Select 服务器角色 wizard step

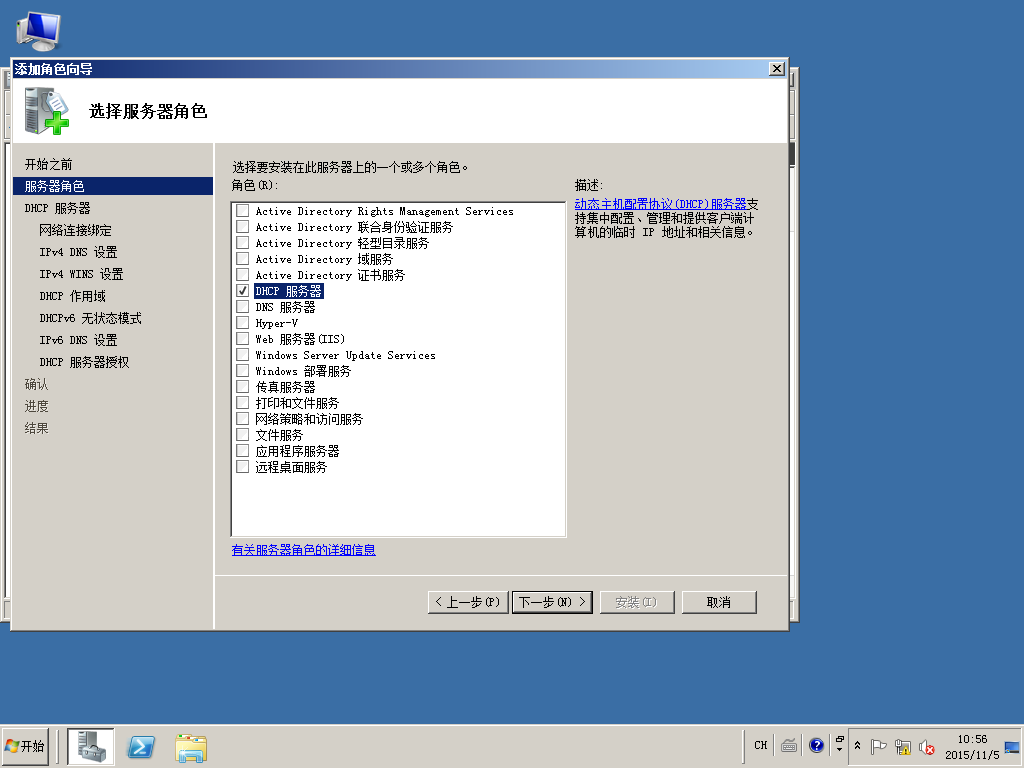[113, 186]
